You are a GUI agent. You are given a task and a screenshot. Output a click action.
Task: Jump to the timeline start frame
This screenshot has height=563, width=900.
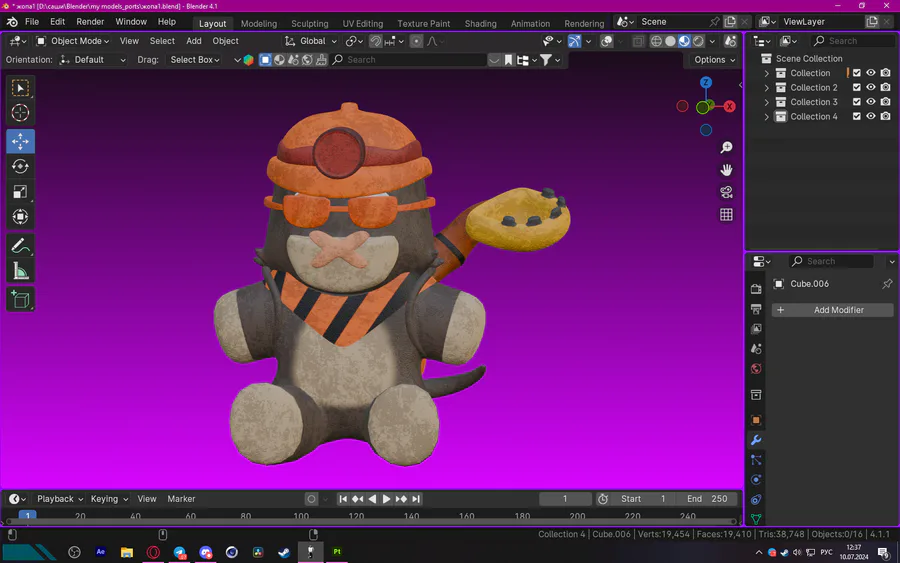pyautogui.click(x=343, y=499)
